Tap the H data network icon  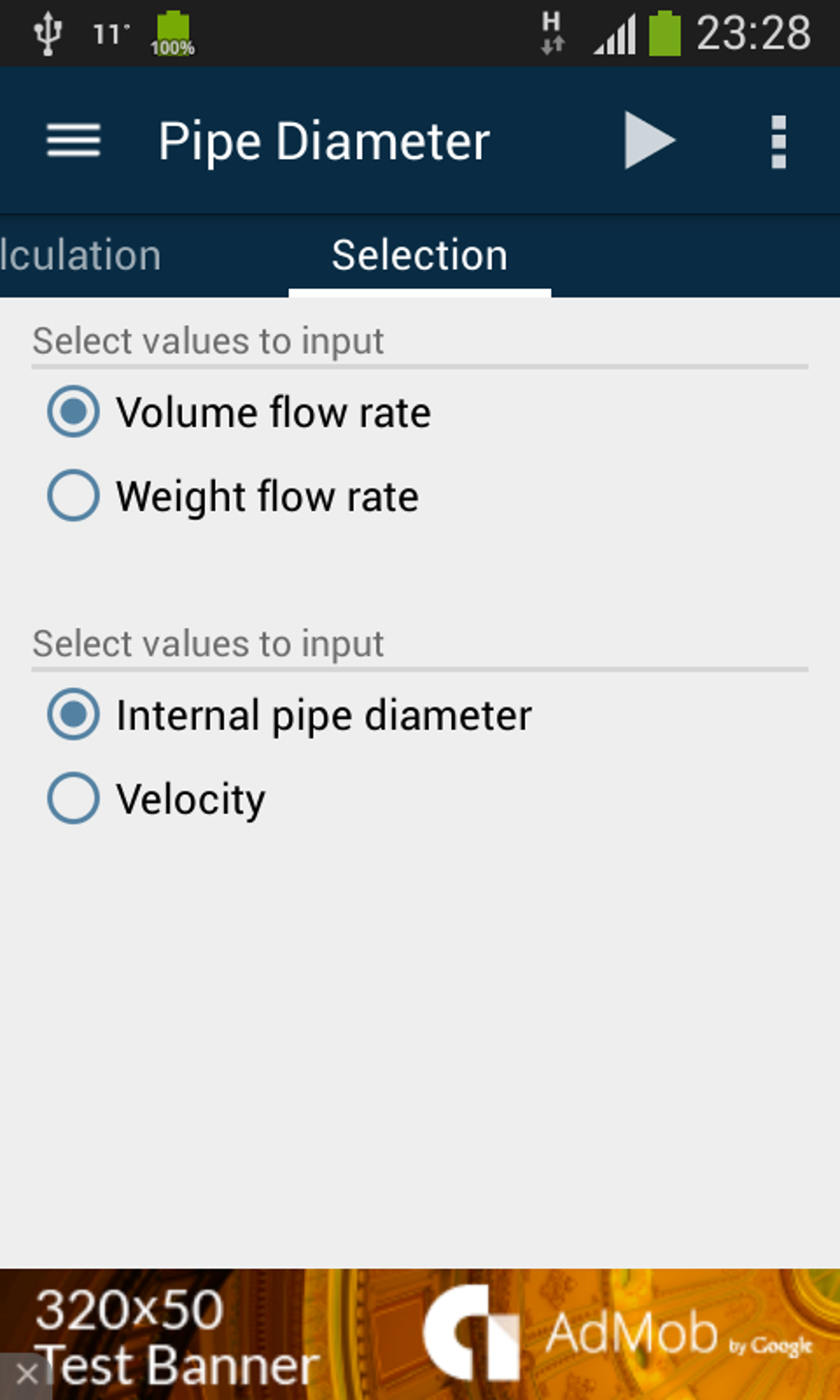552,33
